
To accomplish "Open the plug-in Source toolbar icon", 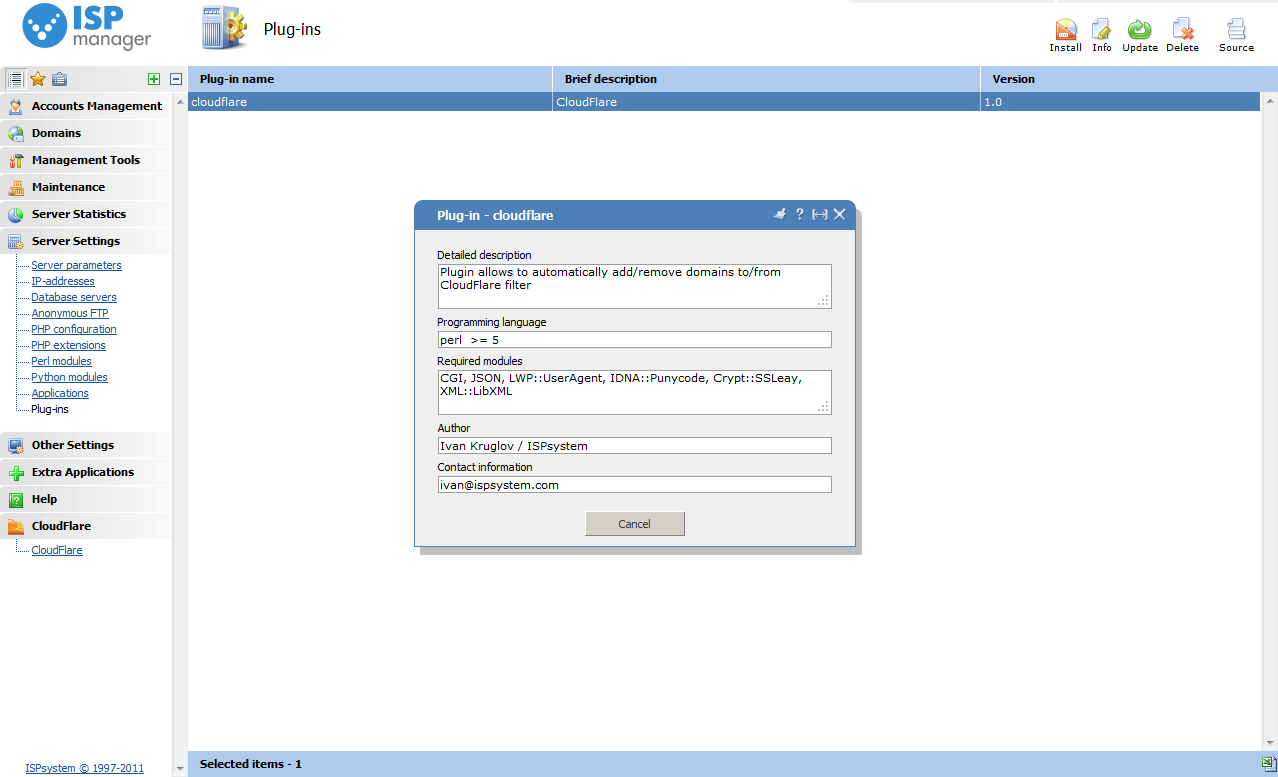I will [x=1236, y=35].
